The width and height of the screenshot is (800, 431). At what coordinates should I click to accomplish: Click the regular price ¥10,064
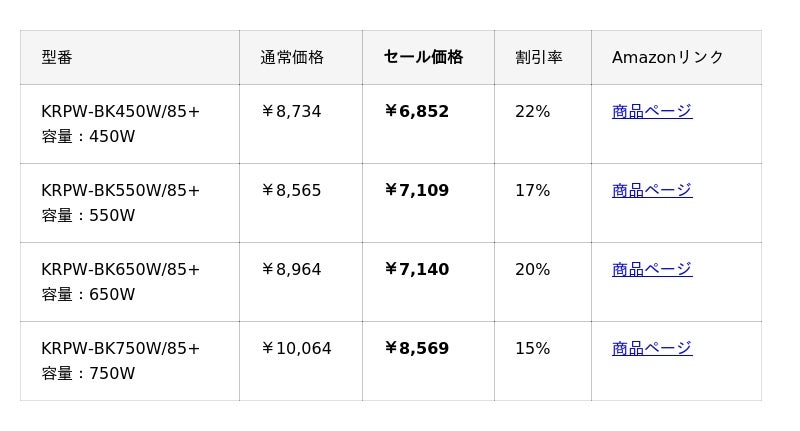(296, 349)
